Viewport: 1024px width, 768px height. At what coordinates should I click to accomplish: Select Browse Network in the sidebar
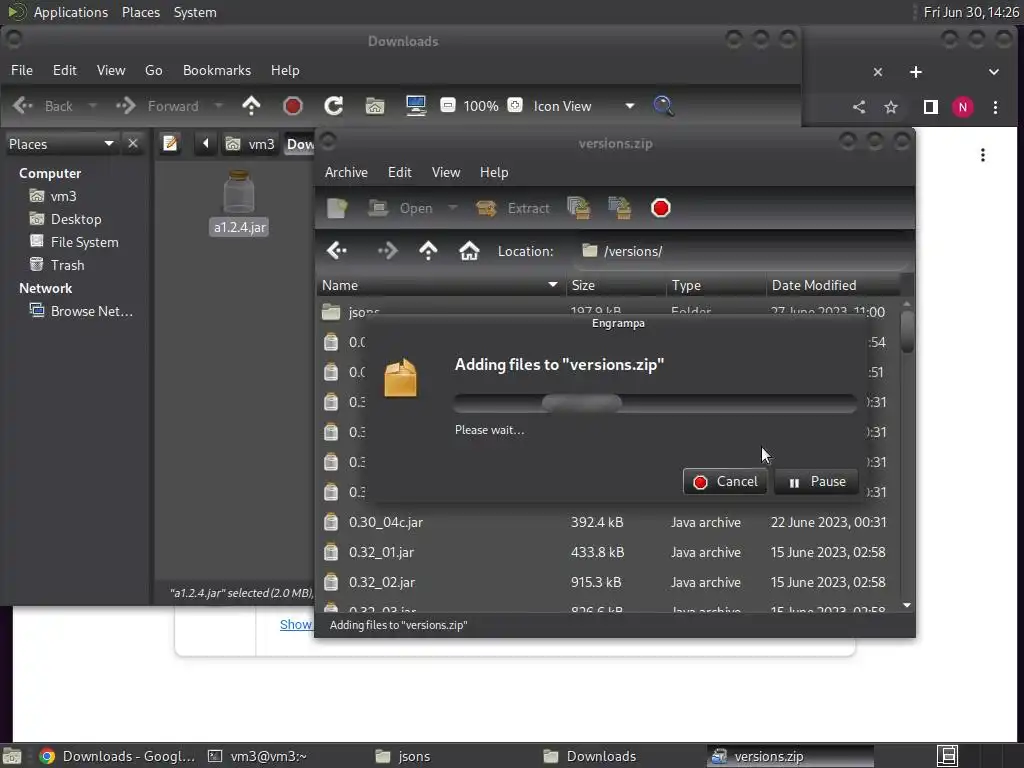click(x=82, y=312)
